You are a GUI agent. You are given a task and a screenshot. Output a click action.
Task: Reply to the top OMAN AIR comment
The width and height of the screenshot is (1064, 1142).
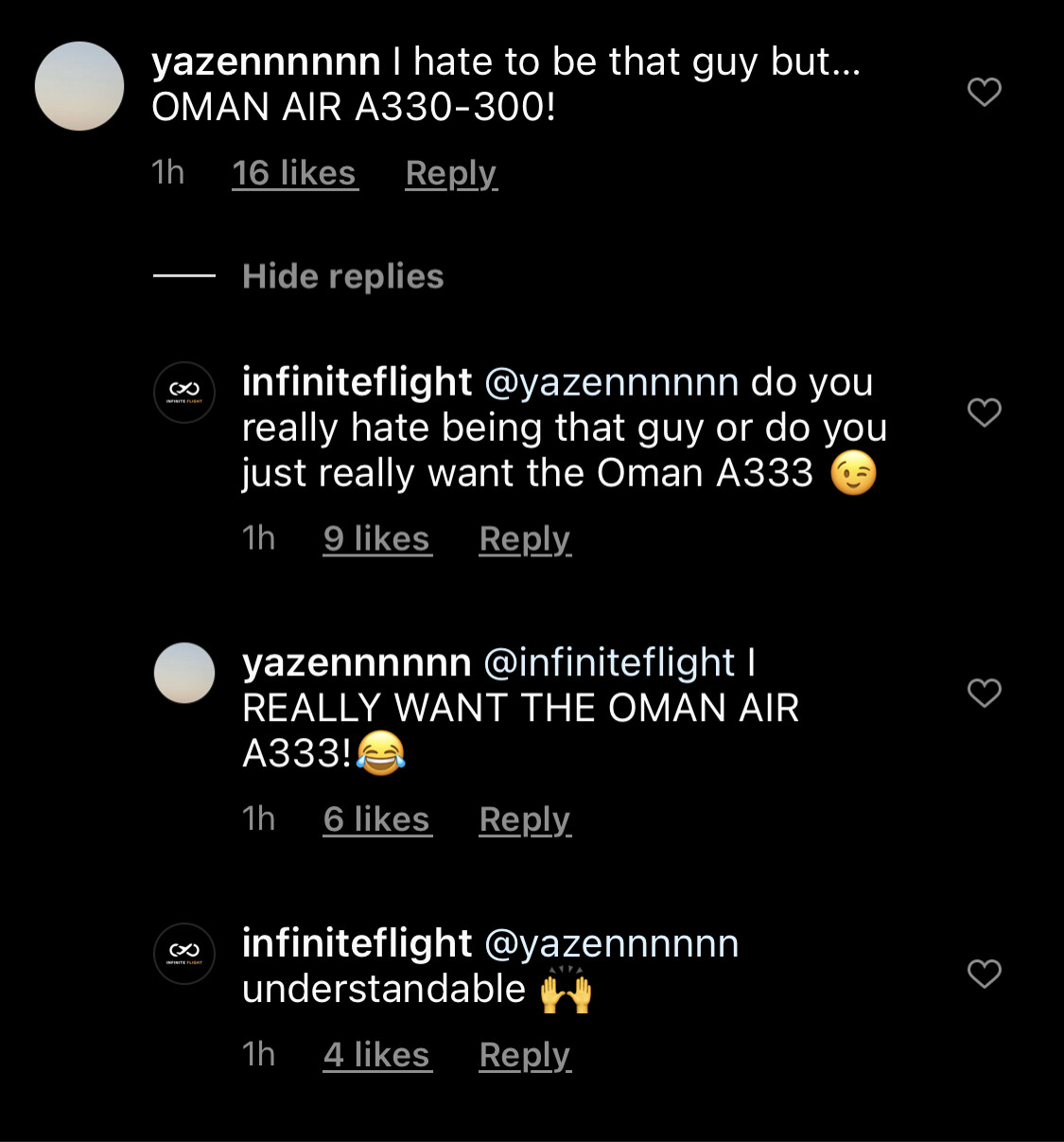coord(451,173)
